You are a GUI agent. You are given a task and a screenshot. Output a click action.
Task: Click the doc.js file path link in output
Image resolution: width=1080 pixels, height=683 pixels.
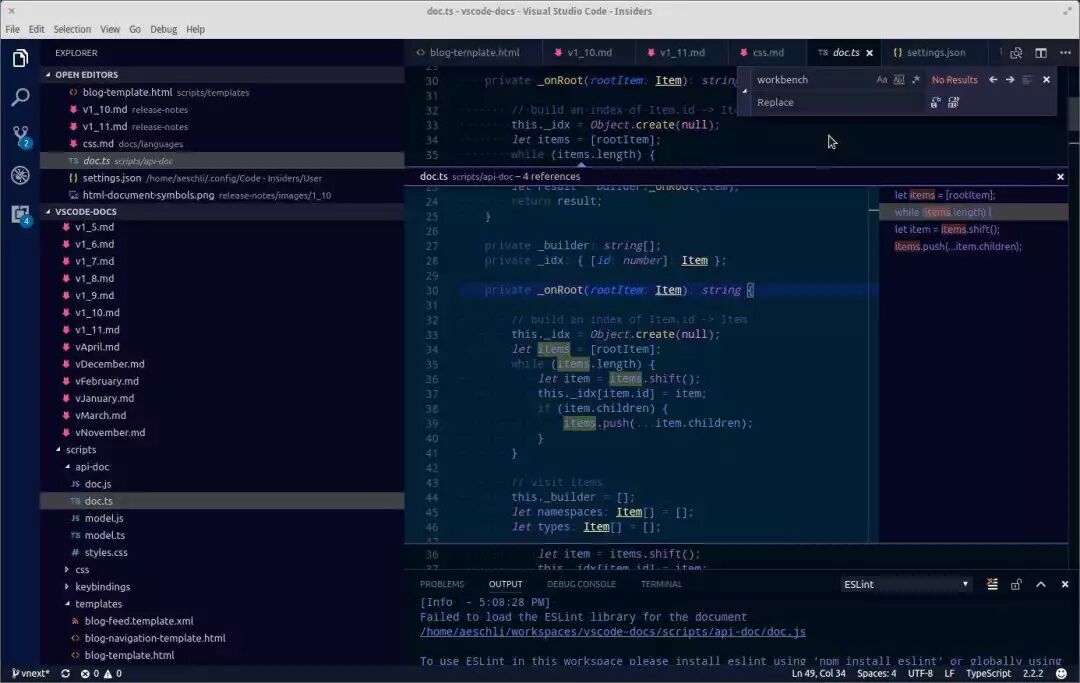pos(611,631)
